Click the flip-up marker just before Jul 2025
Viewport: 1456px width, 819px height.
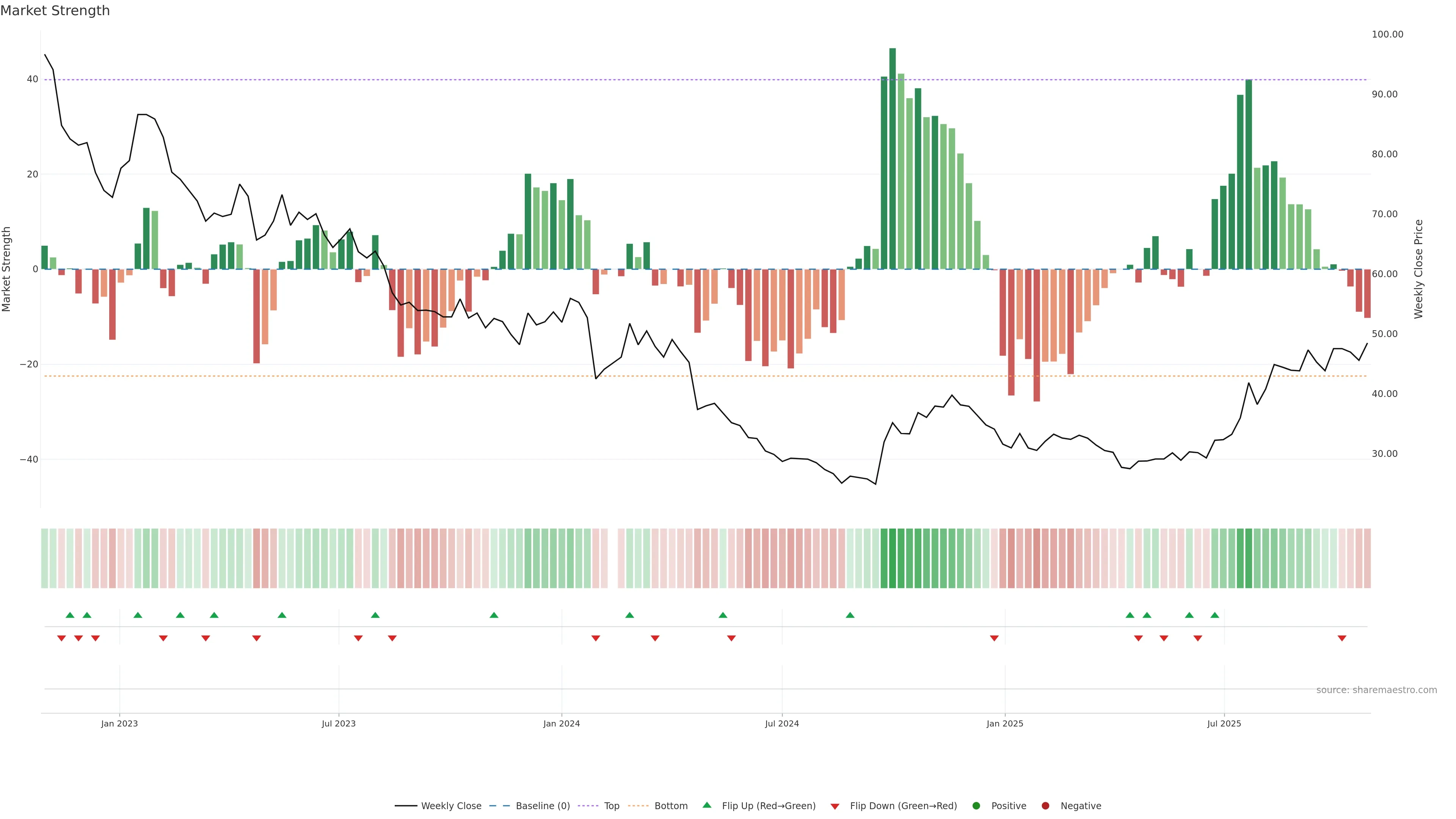click(1214, 615)
